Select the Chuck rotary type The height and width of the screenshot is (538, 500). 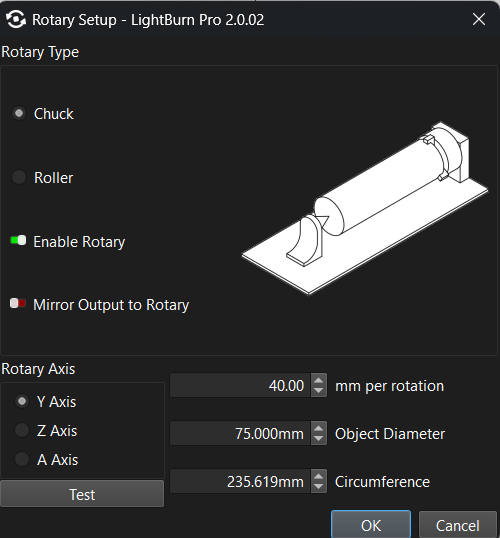19,113
